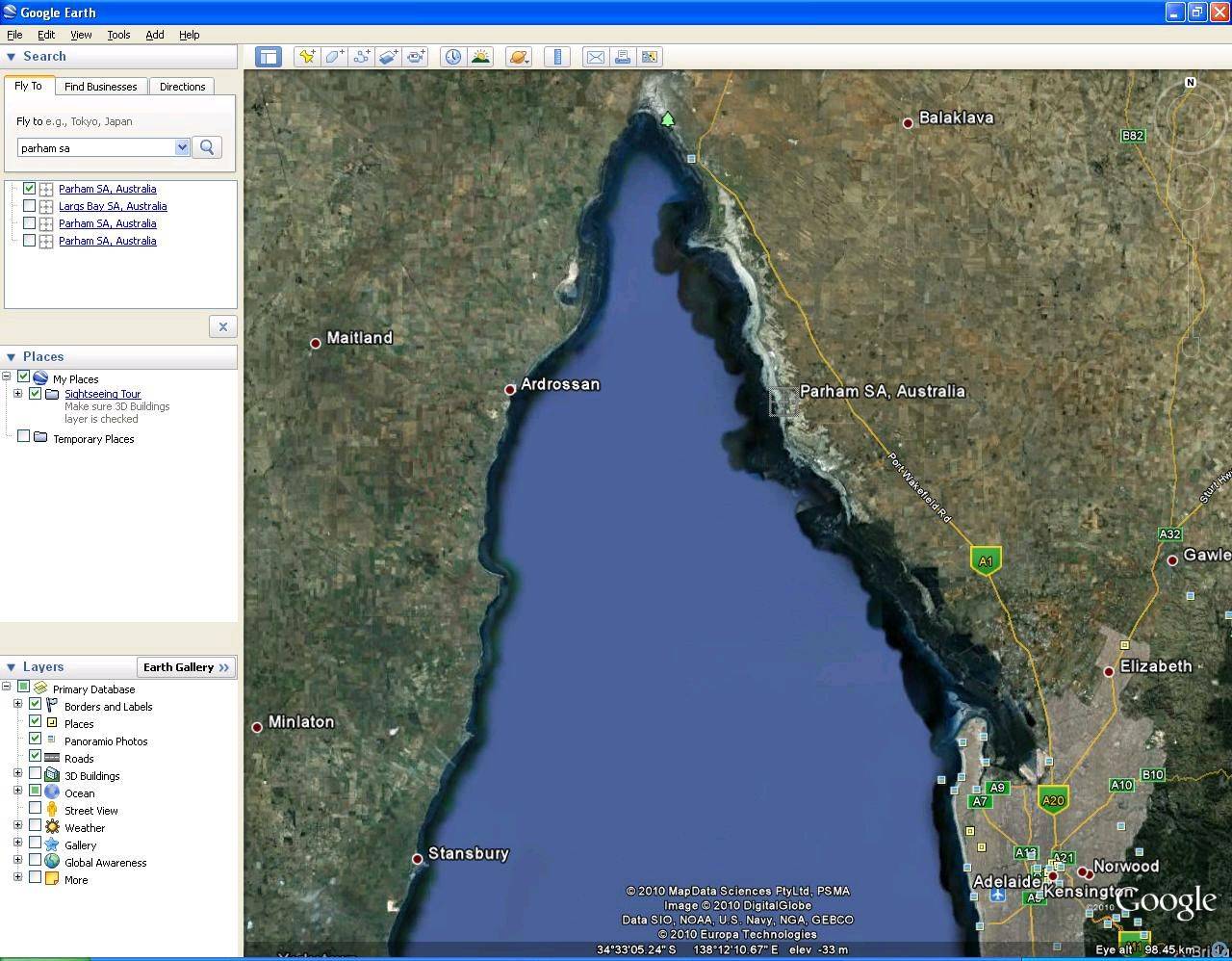This screenshot has height=961, width=1232.
Task: Open the ruler measurement tool
Action: pyautogui.click(x=557, y=57)
